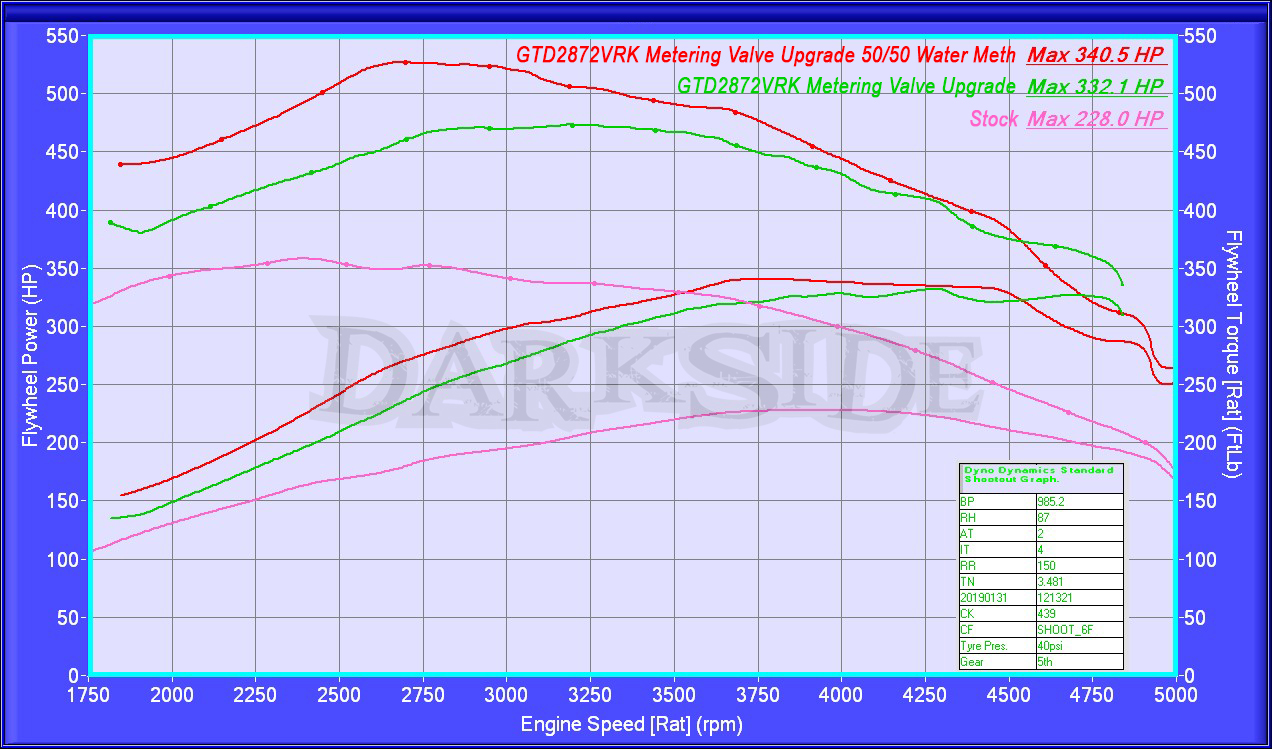Click the green 'GTD2872VRK Metering Valve Upgrade' legend label

[847, 87]
